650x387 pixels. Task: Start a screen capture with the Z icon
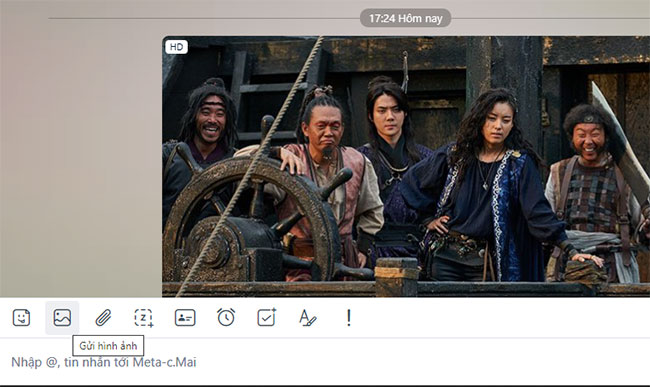coord(144,318)
